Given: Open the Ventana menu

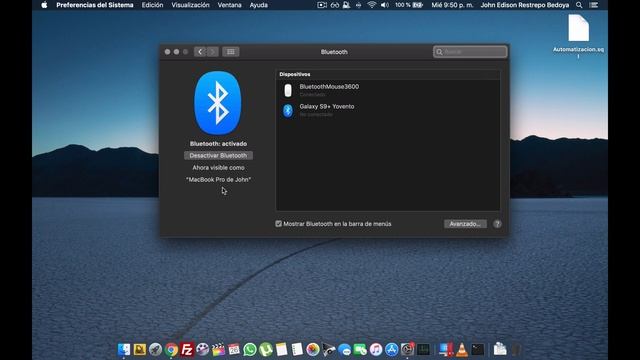Looking at the screenshot, I should click(229, 5).
